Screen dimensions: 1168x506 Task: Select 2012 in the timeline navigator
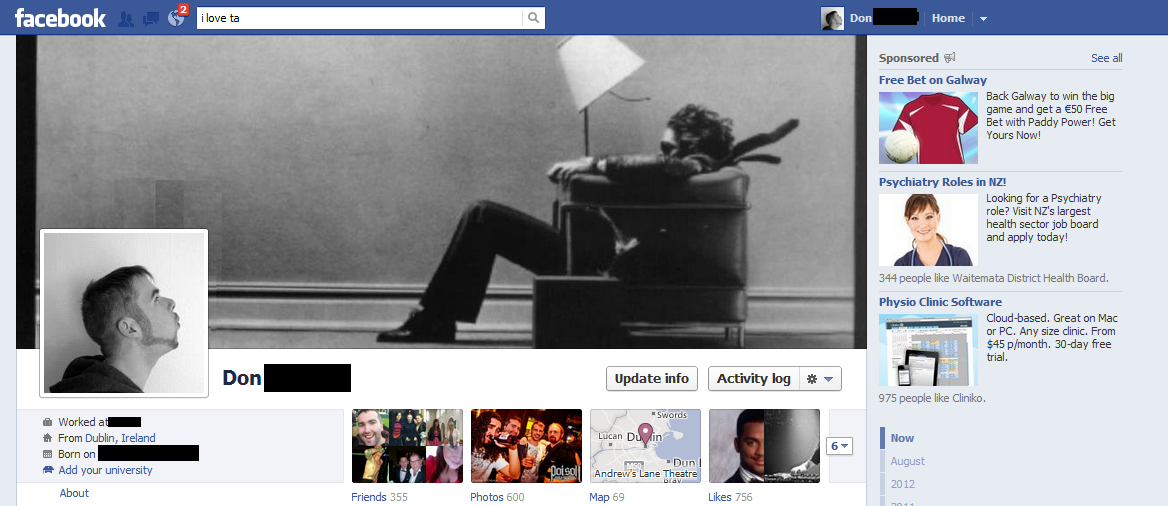tap(902, 484)
